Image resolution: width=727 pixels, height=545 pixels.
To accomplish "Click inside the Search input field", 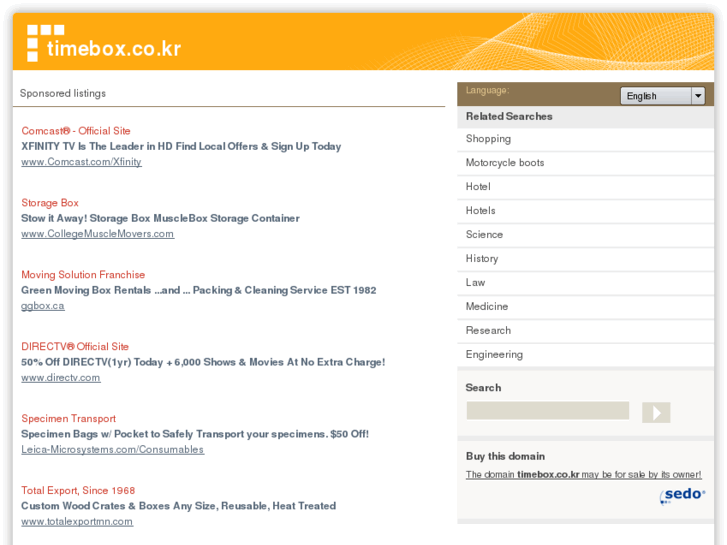I will [548, 410].
